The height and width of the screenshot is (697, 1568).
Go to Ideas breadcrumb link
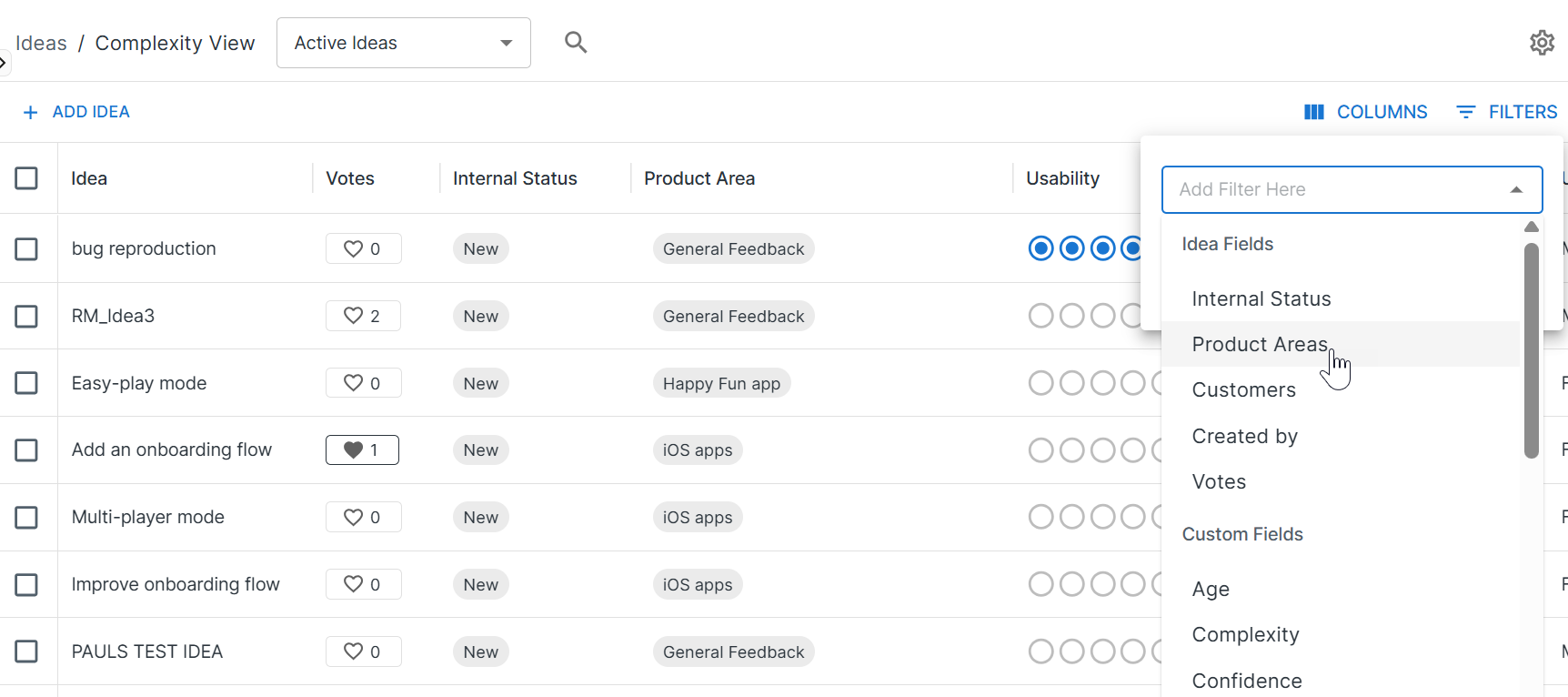click(41, 43)
